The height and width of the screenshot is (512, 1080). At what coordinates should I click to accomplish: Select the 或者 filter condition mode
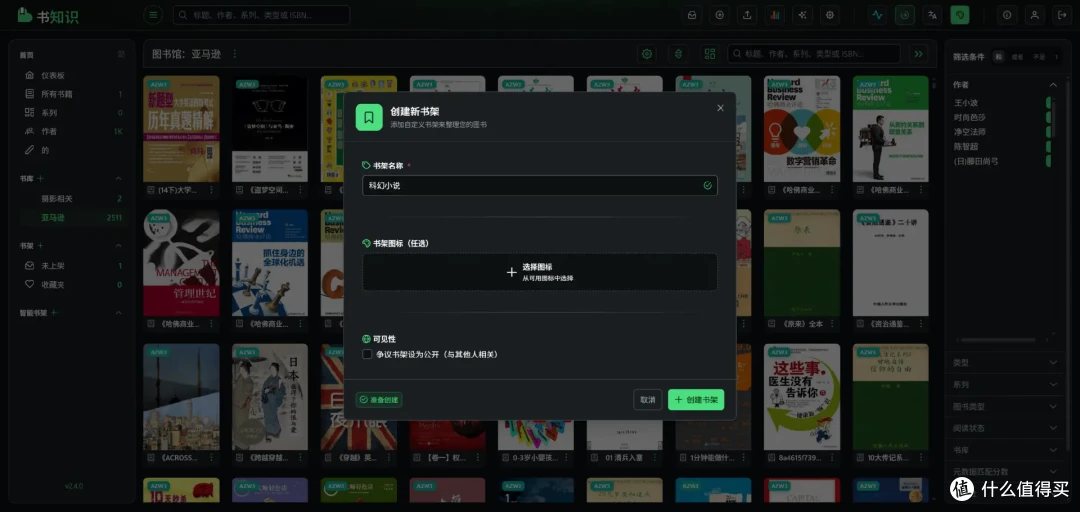[x=1017, y=57]
